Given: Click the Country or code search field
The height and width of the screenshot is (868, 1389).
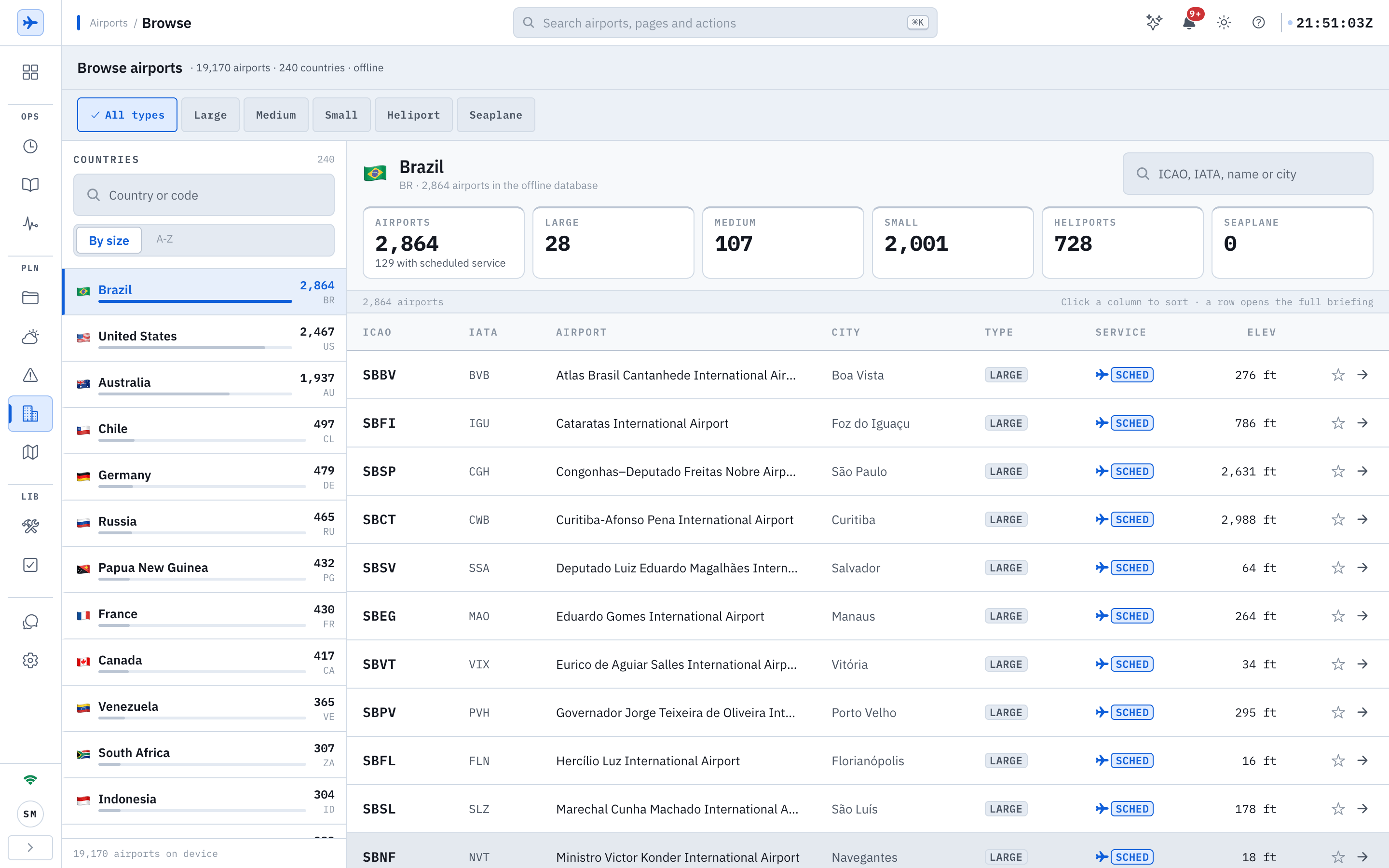Looking at the screenshot, I should tap(204, 195).
